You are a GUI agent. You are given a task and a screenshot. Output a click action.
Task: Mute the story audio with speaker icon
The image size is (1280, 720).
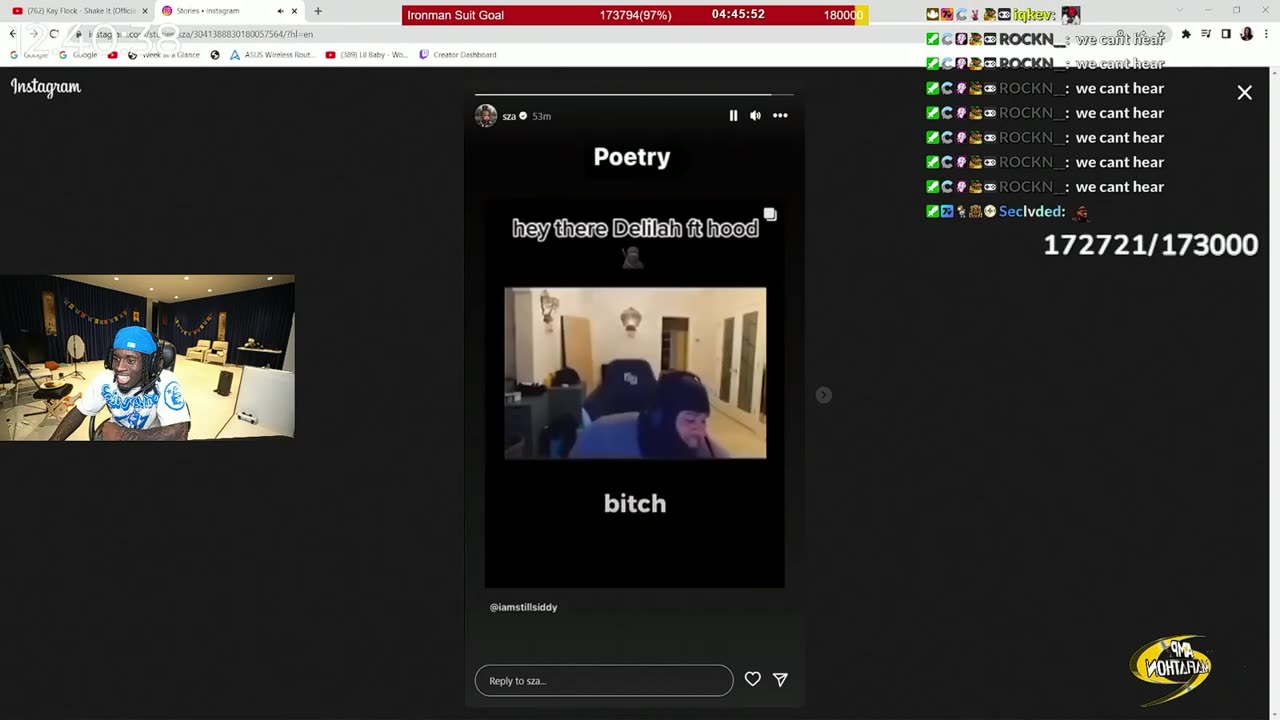click(755, 116)
